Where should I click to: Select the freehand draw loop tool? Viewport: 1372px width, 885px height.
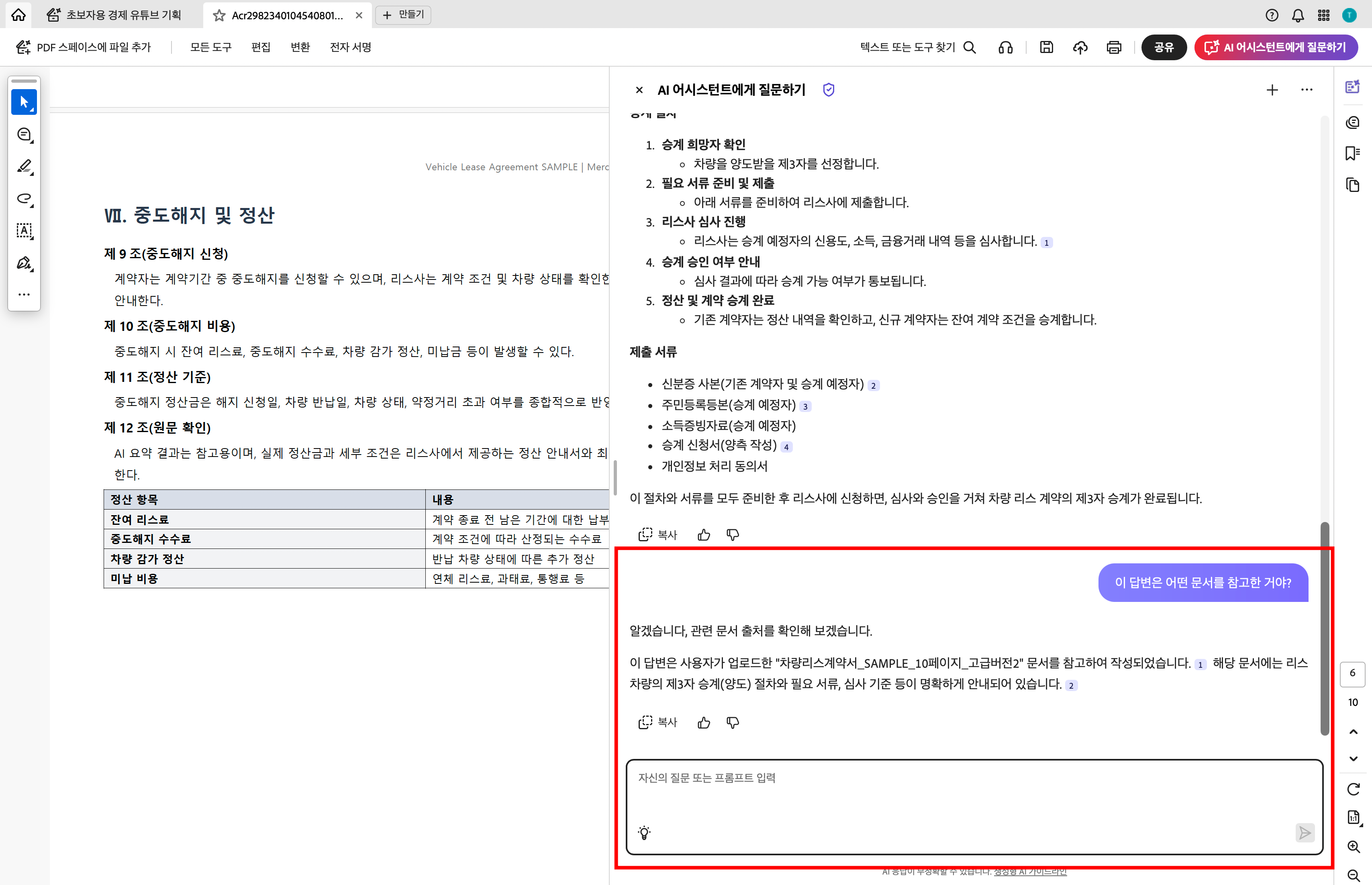click(x=24, y=199)
